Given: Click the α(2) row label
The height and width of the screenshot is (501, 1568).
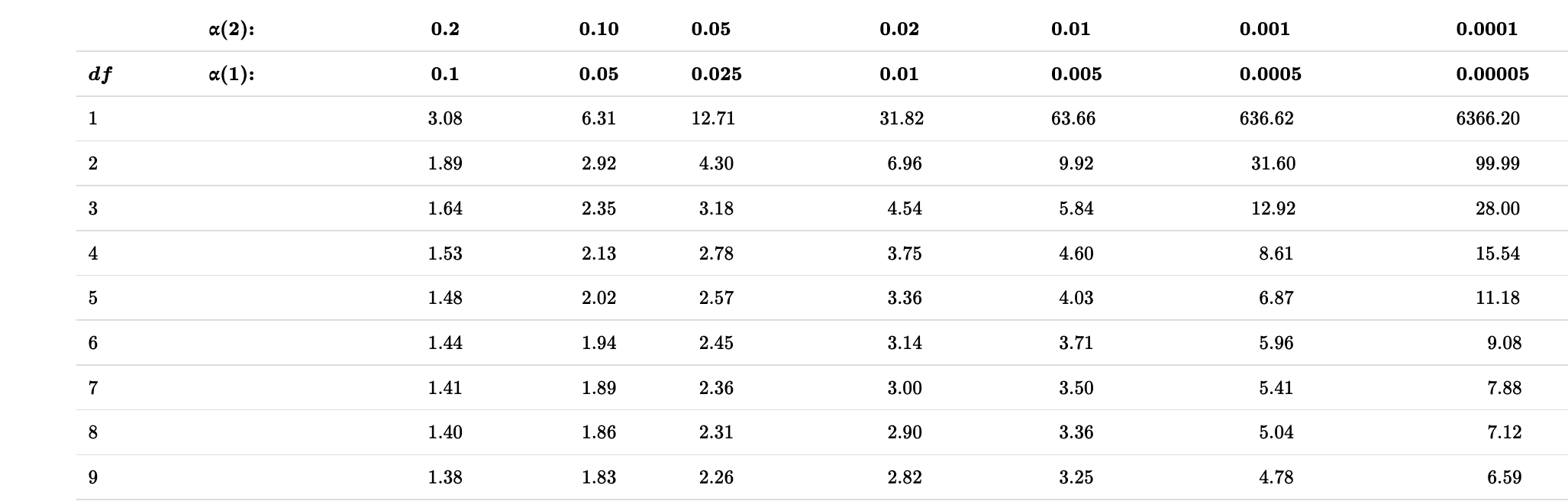Looking at the screenshot, I should click(231, 29).
